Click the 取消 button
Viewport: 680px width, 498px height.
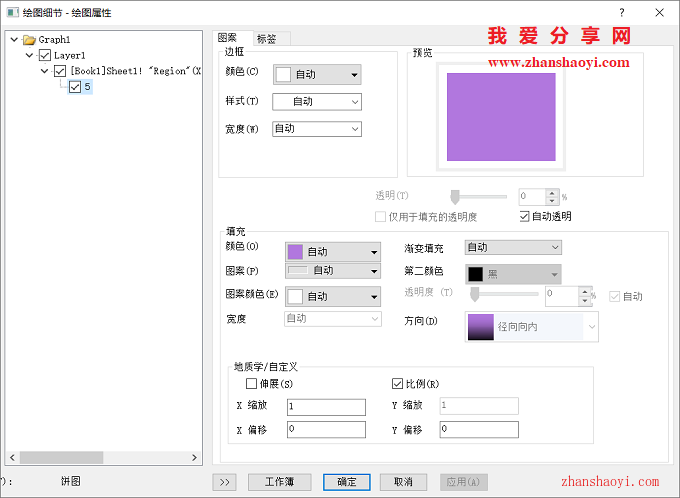pos(403,482)
